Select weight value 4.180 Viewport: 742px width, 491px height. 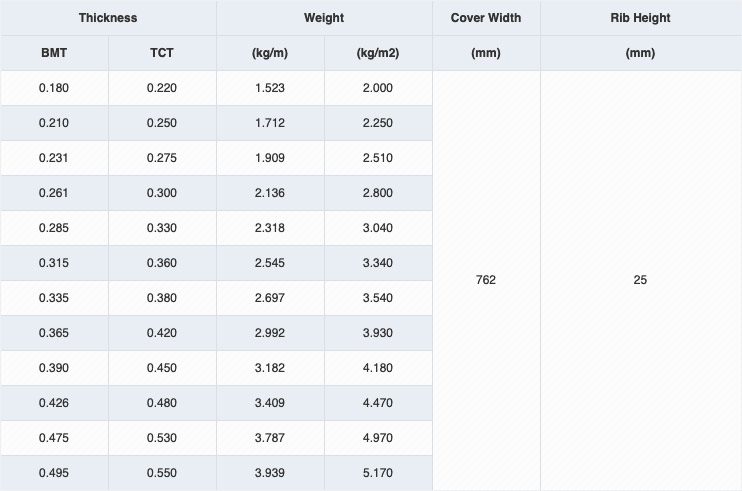[x=378, y=368]
